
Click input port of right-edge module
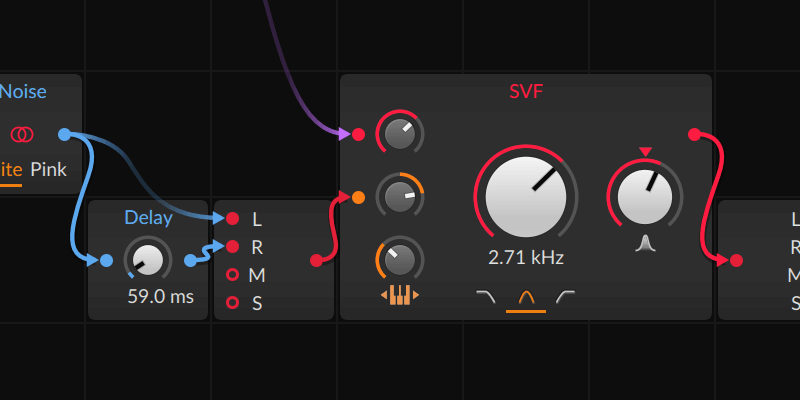(736, 261)
